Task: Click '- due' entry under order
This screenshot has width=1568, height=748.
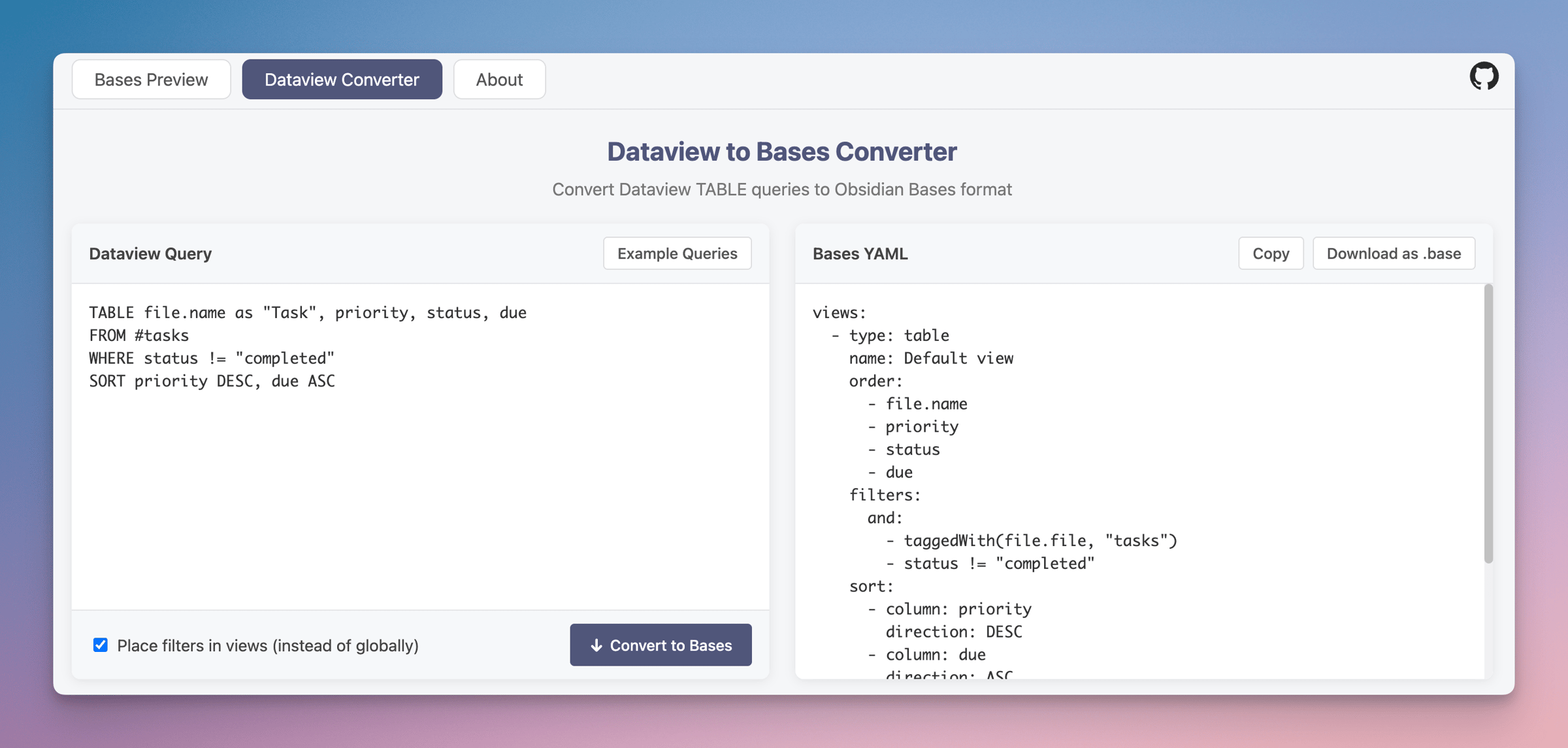Action: (890, 472)
